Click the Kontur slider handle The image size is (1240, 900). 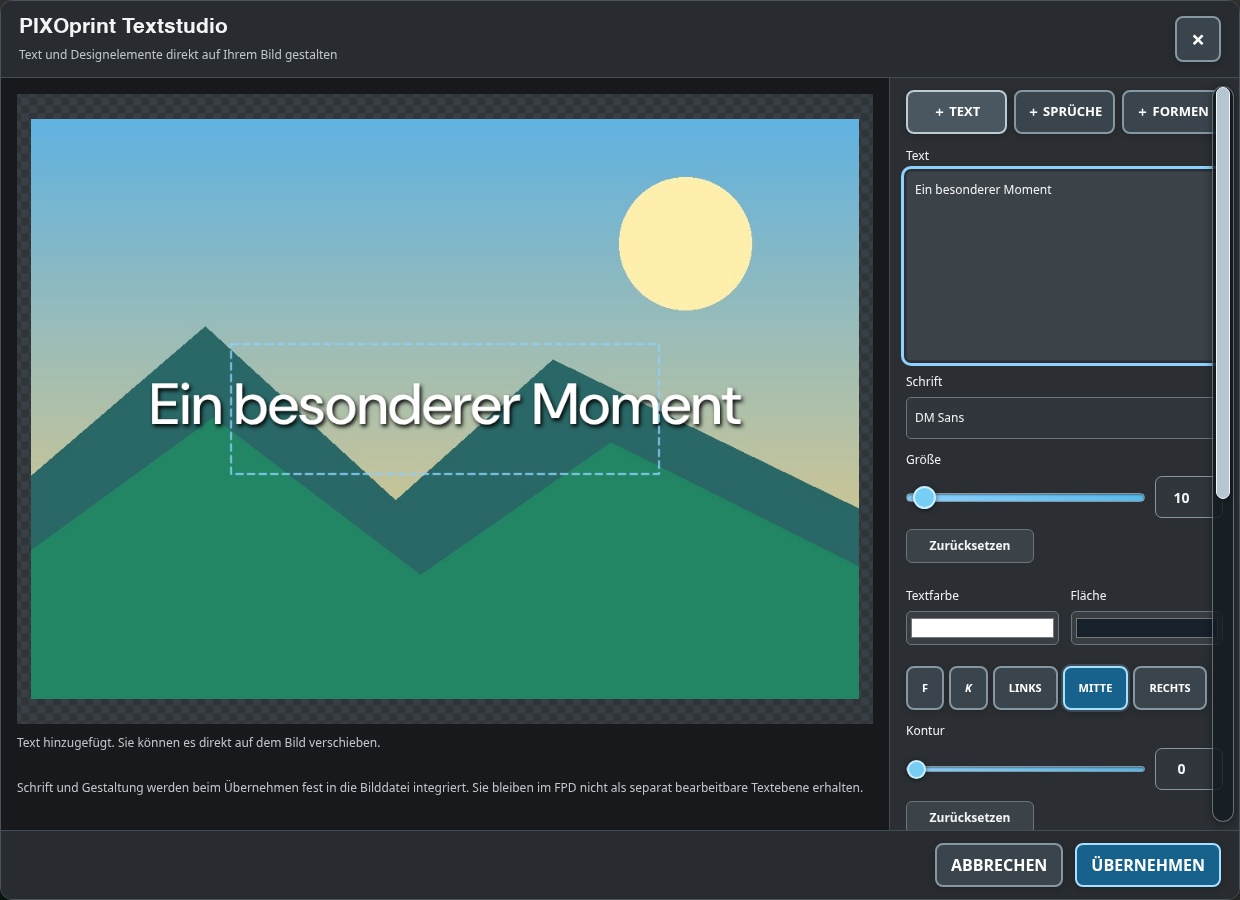coord(916,769)
